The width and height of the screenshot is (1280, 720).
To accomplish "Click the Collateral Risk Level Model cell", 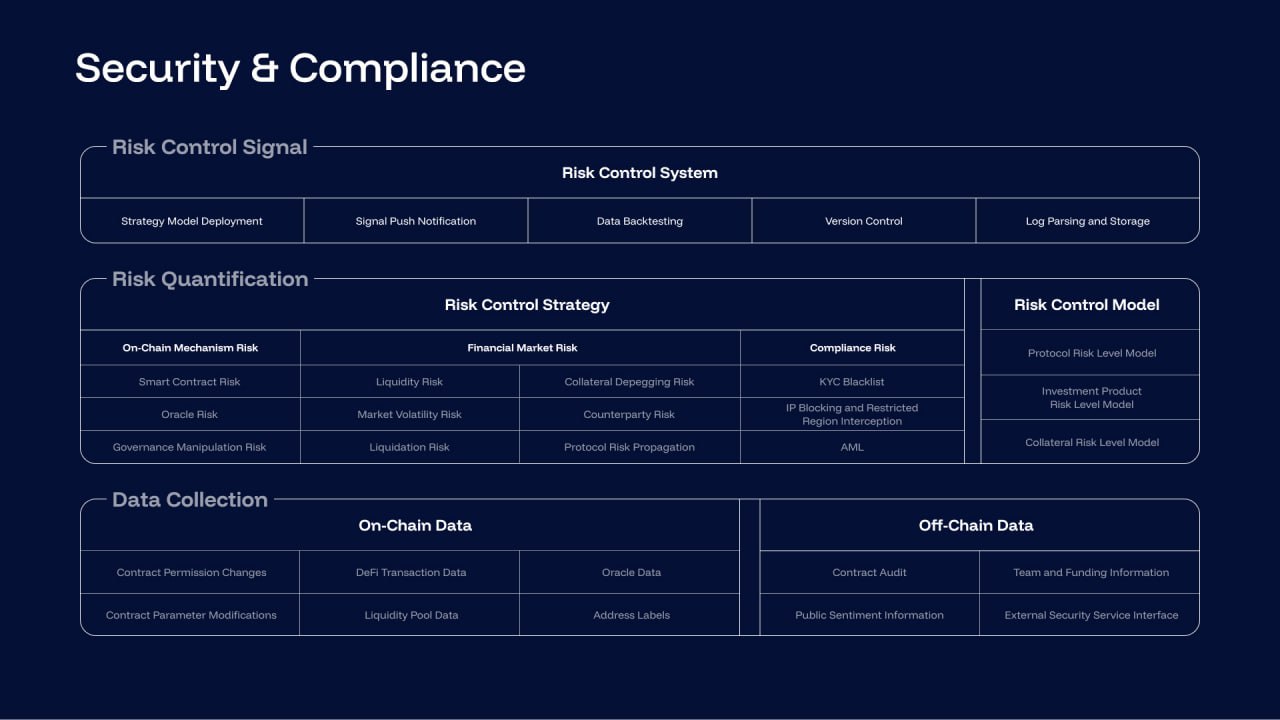I will pyautogui.click(x=1092, y=442).
